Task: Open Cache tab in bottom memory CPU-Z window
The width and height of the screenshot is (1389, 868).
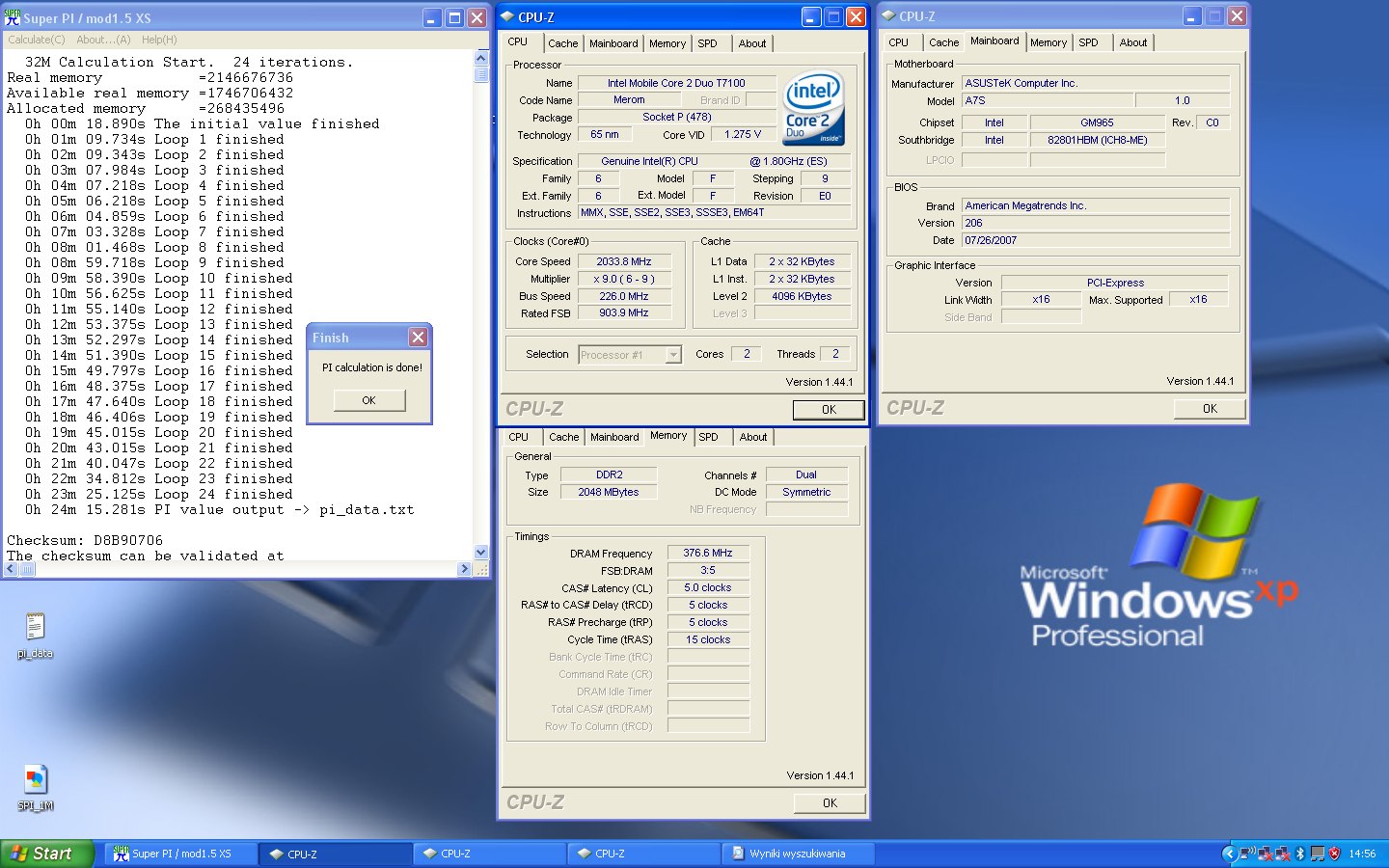Action: click(563, 437)
